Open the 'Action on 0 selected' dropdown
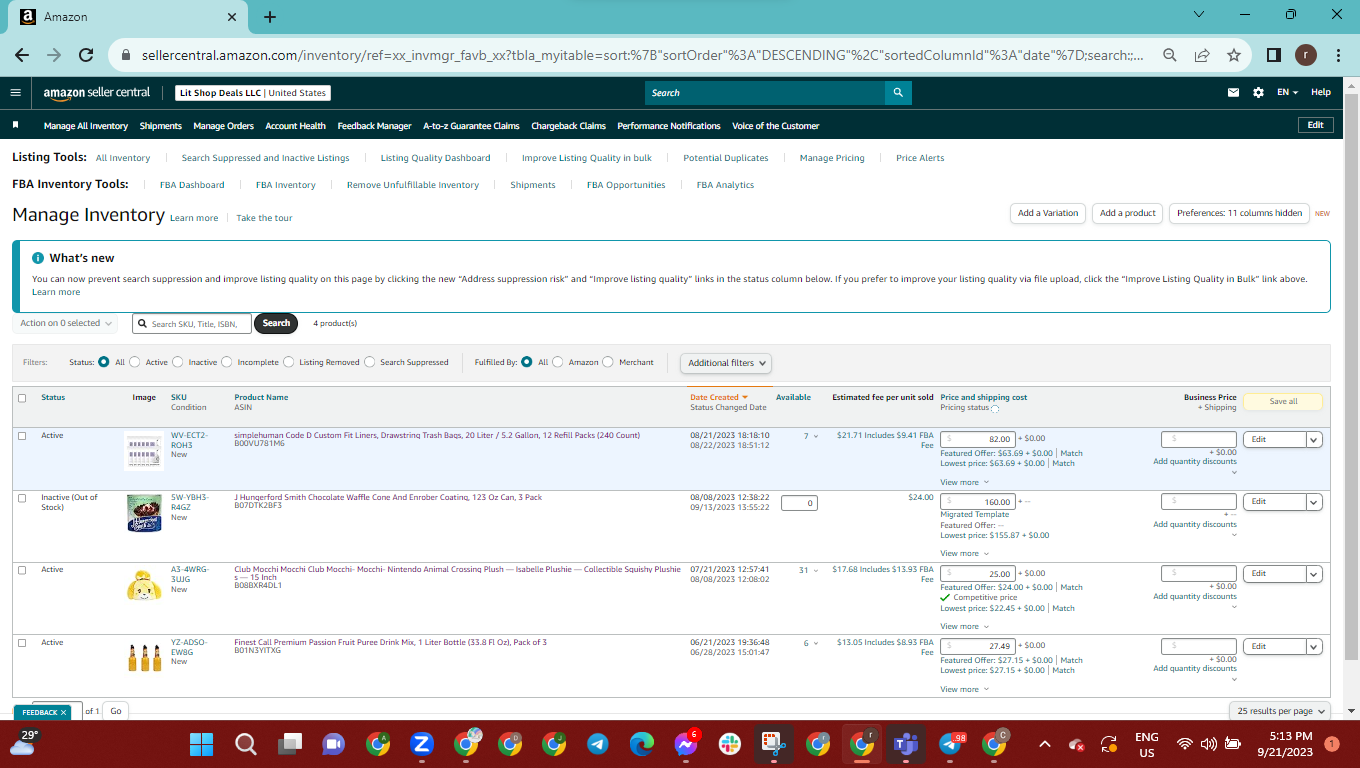This screenshot has height=768, width=1360. click(67, 323)
